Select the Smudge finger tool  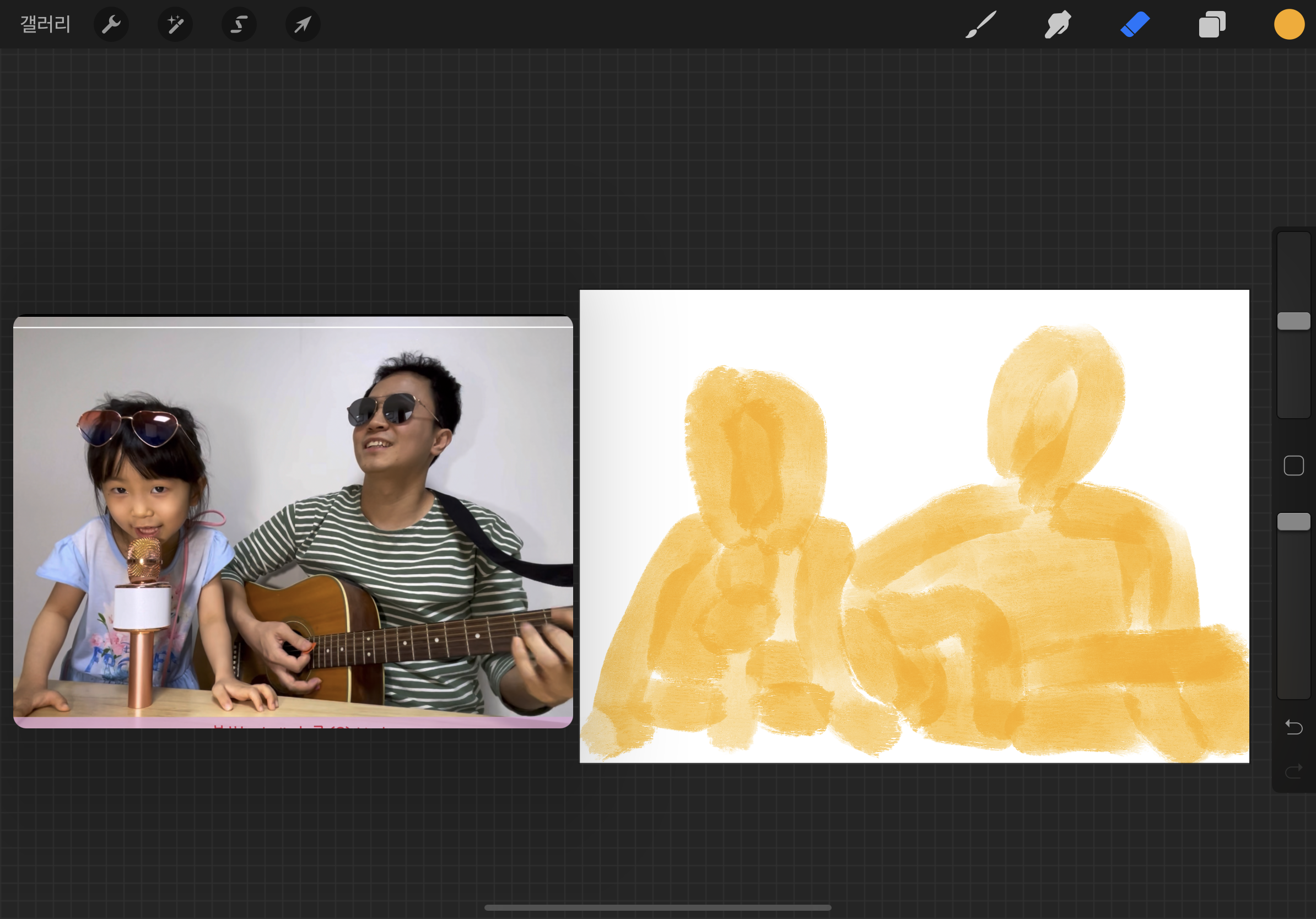click(1058, 25)
